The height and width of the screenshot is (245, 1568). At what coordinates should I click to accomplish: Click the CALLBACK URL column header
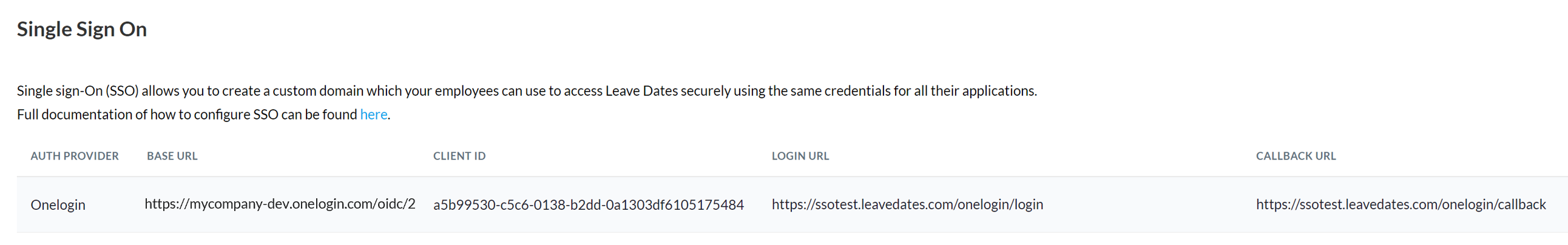click(x=1296, y=156)
